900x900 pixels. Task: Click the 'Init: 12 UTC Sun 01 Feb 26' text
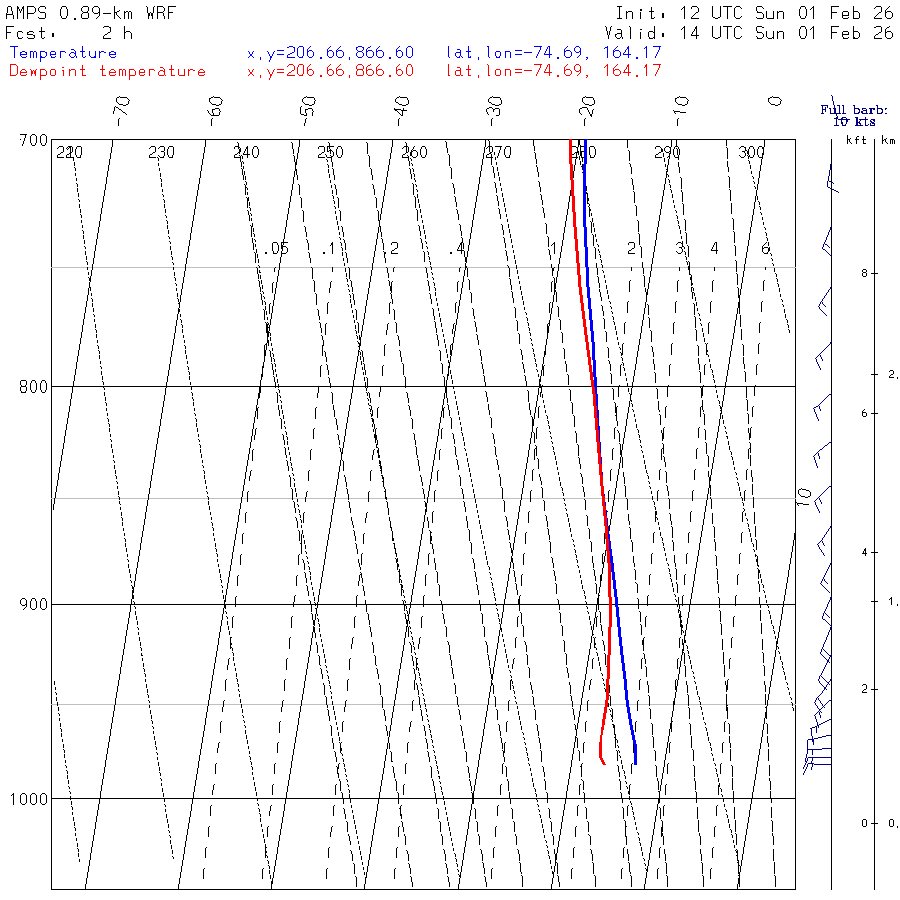pyautogui.click(x=754, y=13)
